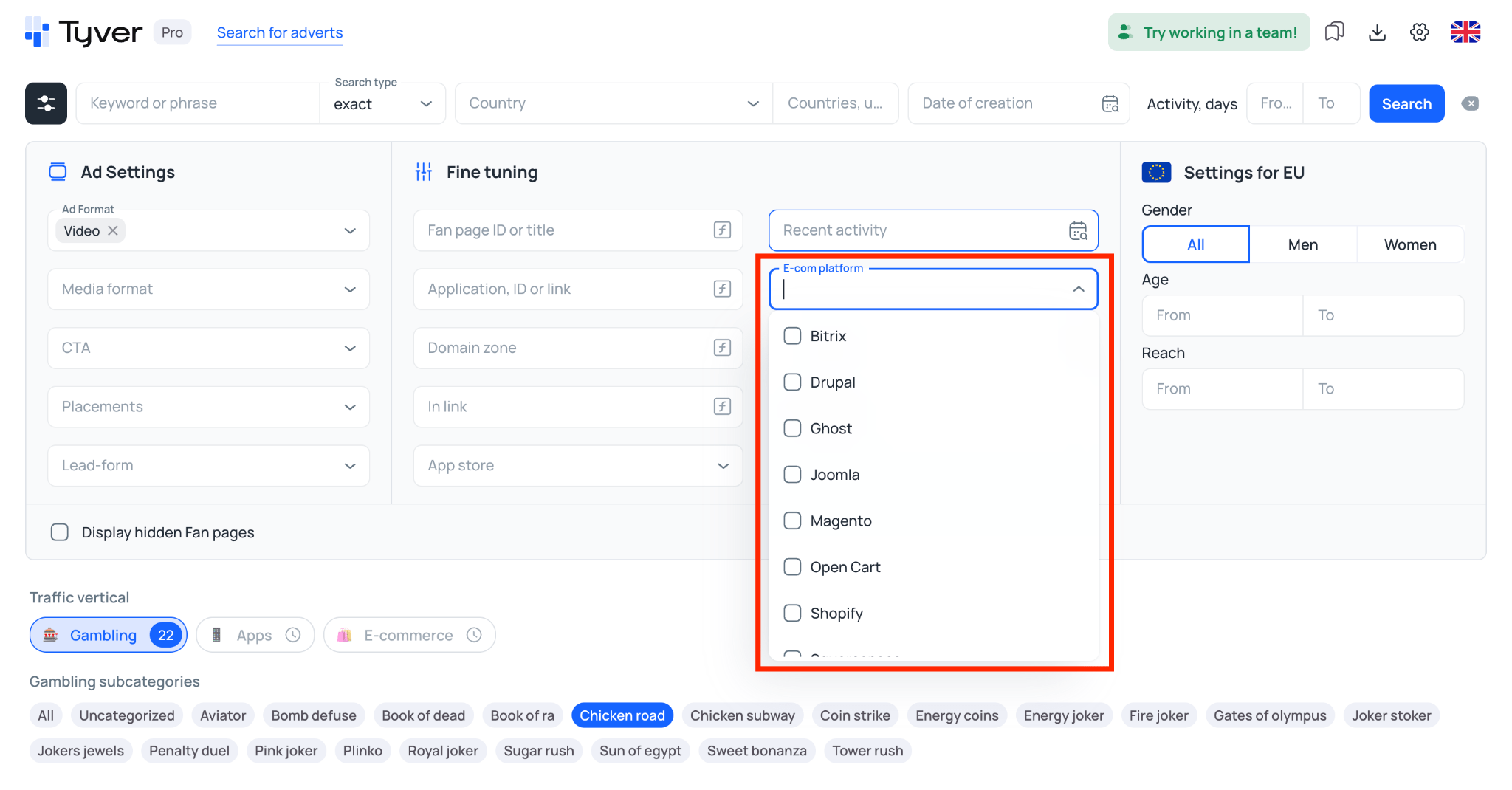Click the Keyword or phrase input
The image size is (1512, 790).
point(198,103)
